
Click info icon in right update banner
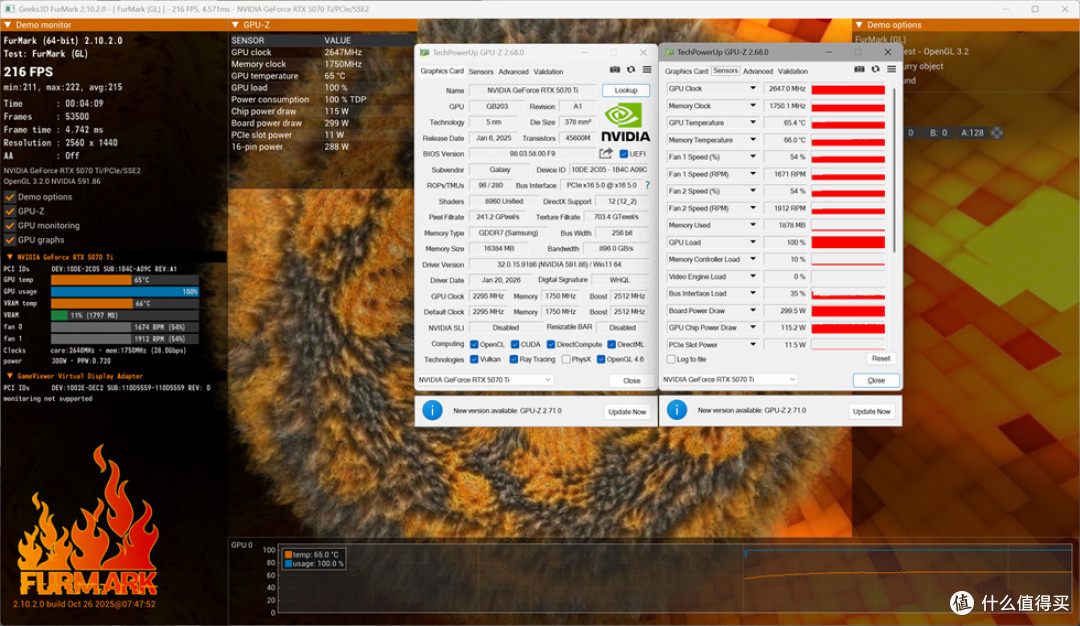(x=676, y=410)
